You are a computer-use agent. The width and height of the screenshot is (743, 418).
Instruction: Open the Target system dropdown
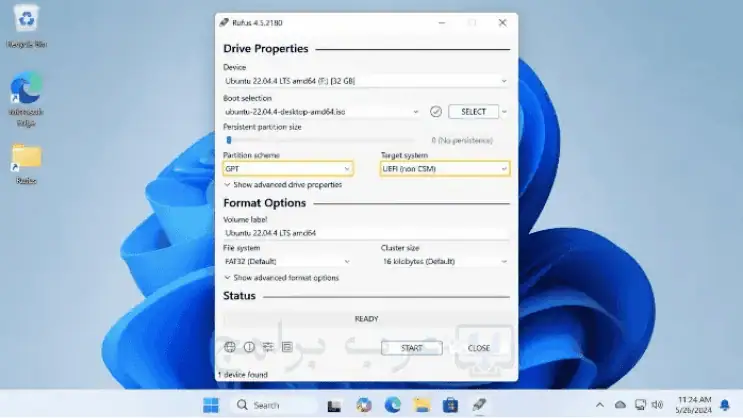coord(445,169)
